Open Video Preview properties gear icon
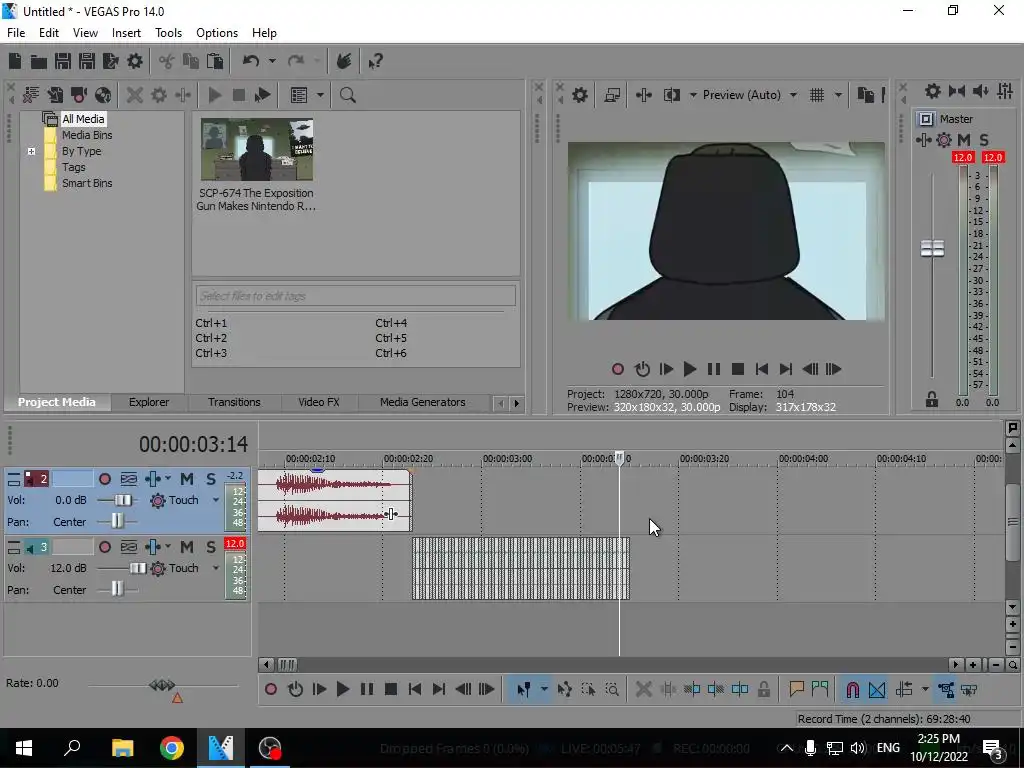This screenshot has height=768, width=1024. click(x=579, y=95)
